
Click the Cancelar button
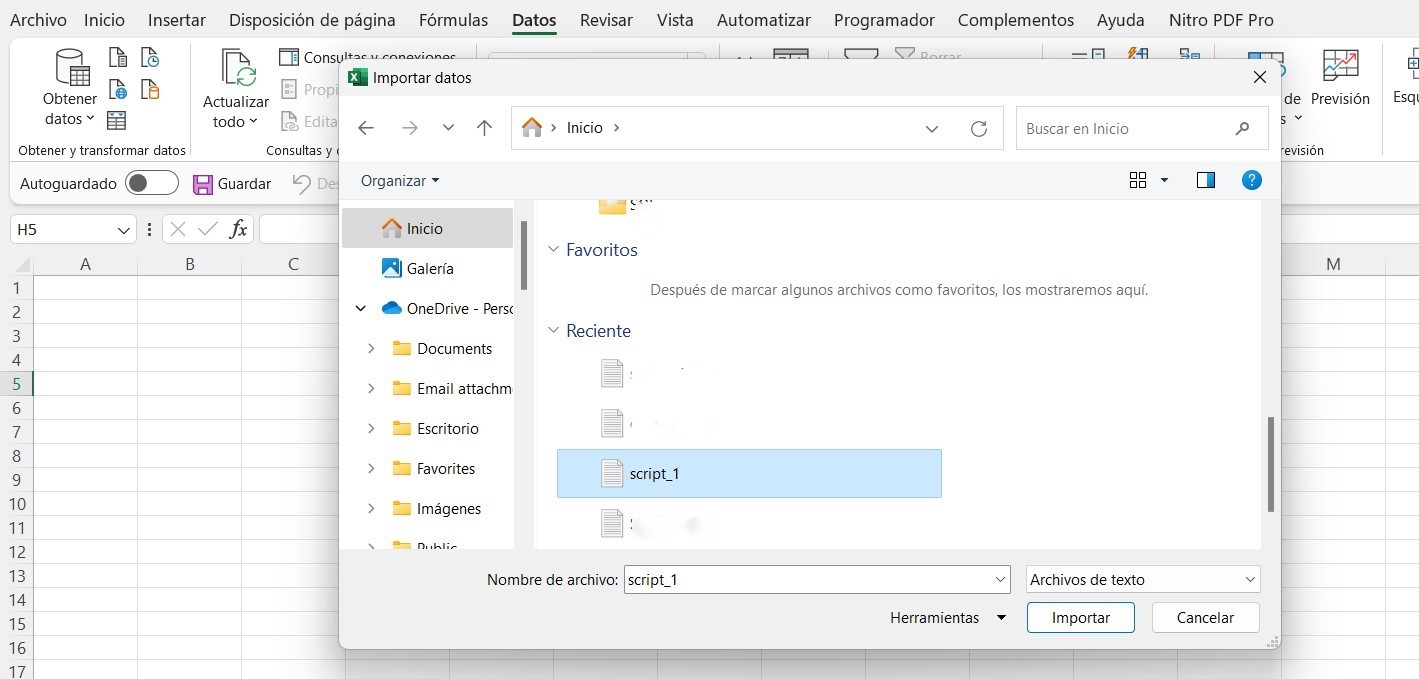1205,618
